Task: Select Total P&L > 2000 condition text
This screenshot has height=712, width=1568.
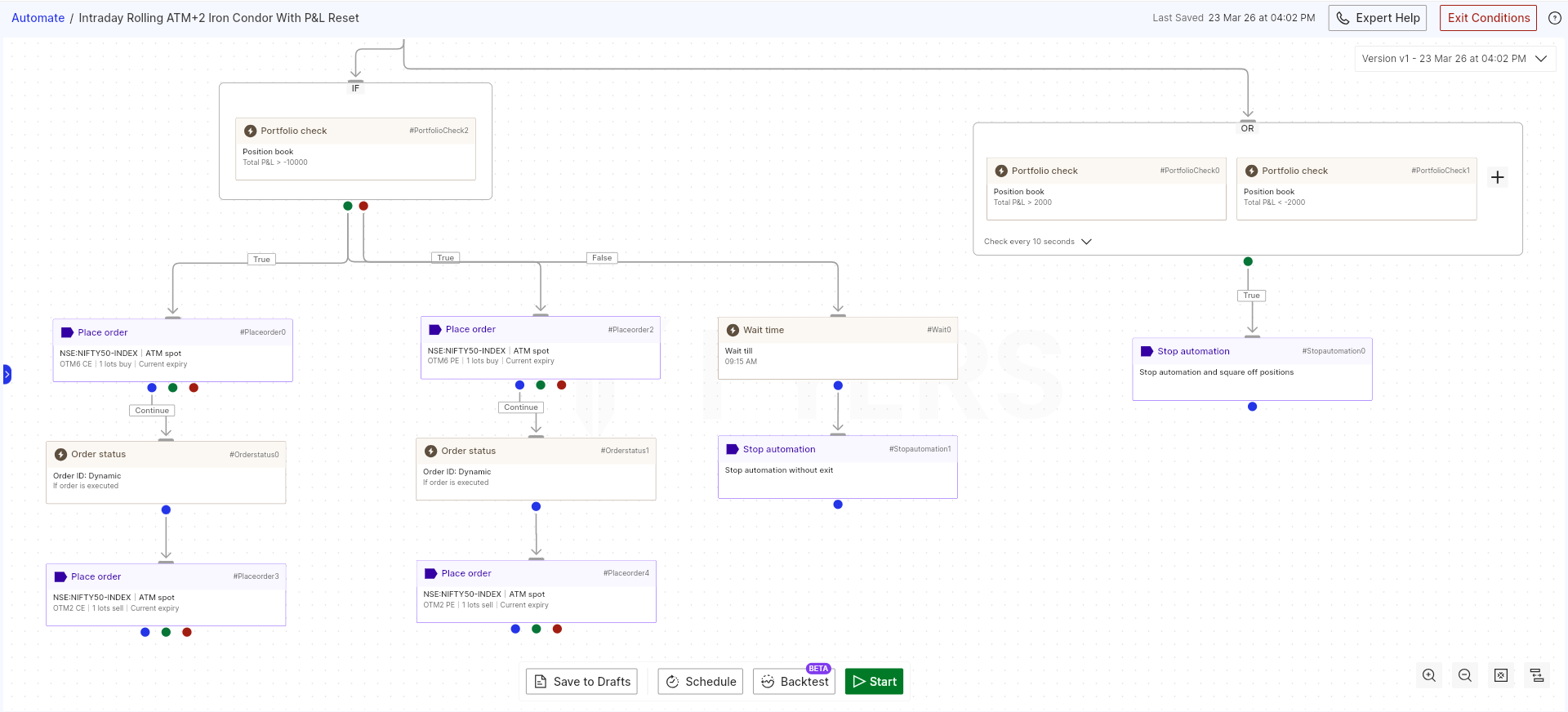Action: [1022, 202]
